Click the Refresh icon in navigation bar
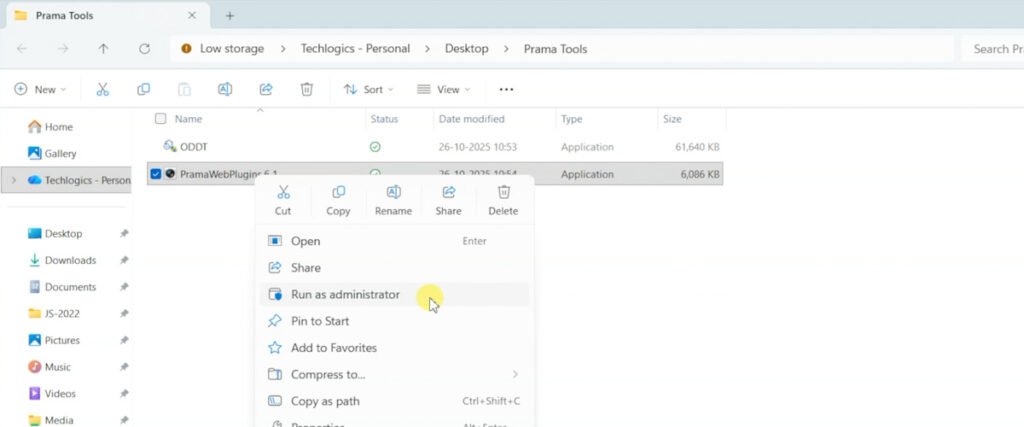This screenshot has width=1024, height=427. 145,48
